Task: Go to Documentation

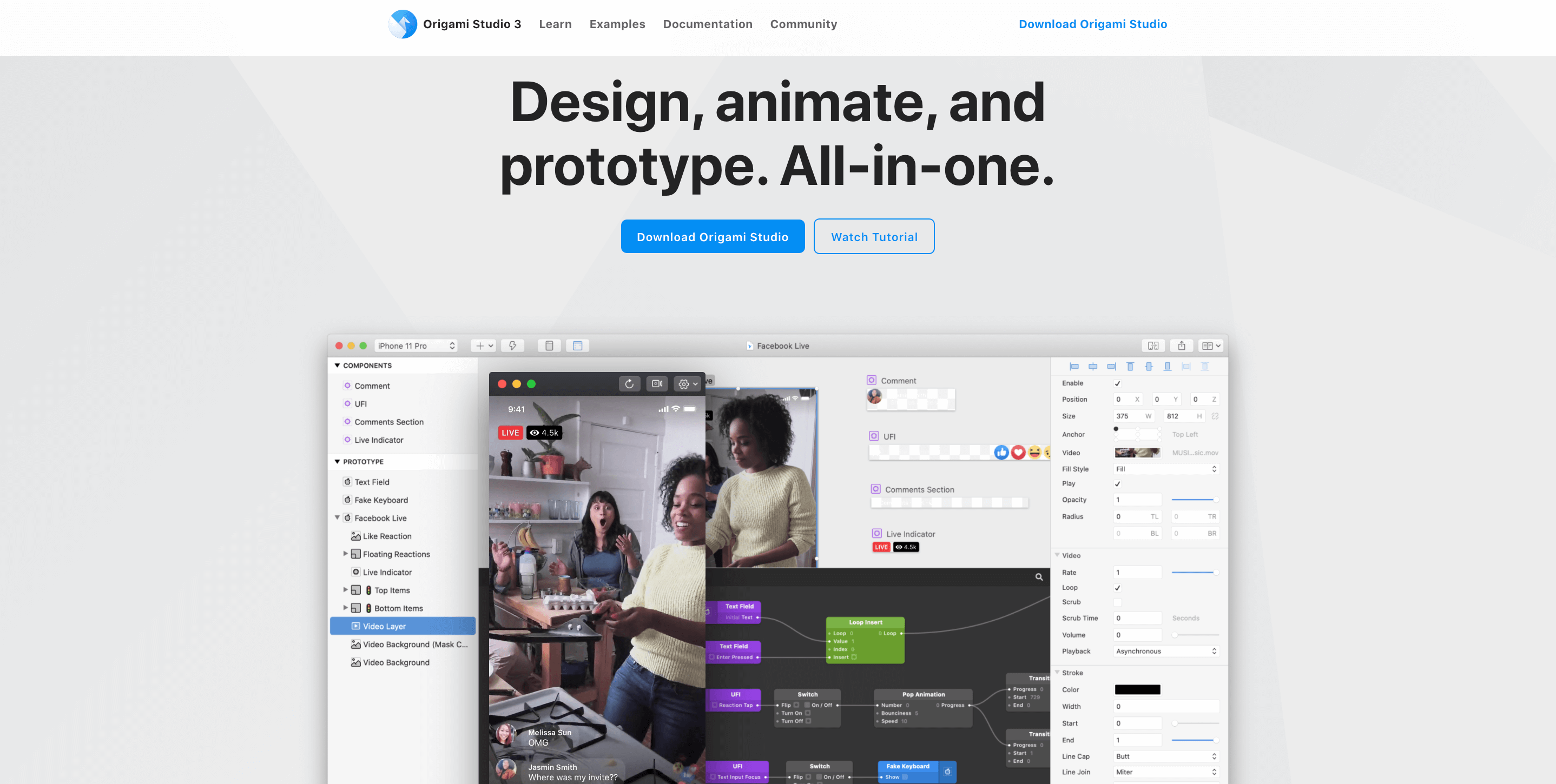Action: (x=707, y=24)
